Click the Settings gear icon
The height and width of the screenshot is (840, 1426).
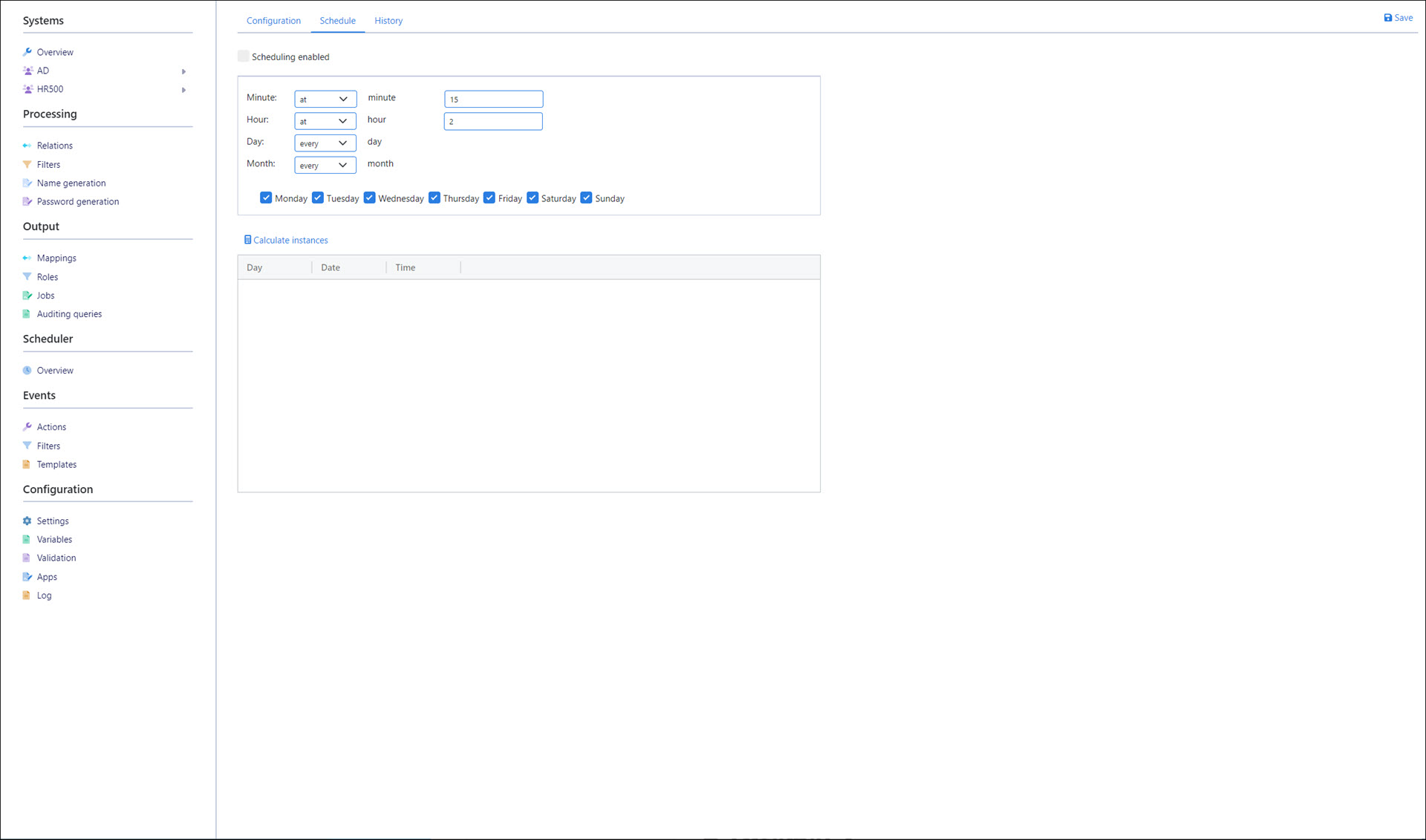(x=27, y=521)
